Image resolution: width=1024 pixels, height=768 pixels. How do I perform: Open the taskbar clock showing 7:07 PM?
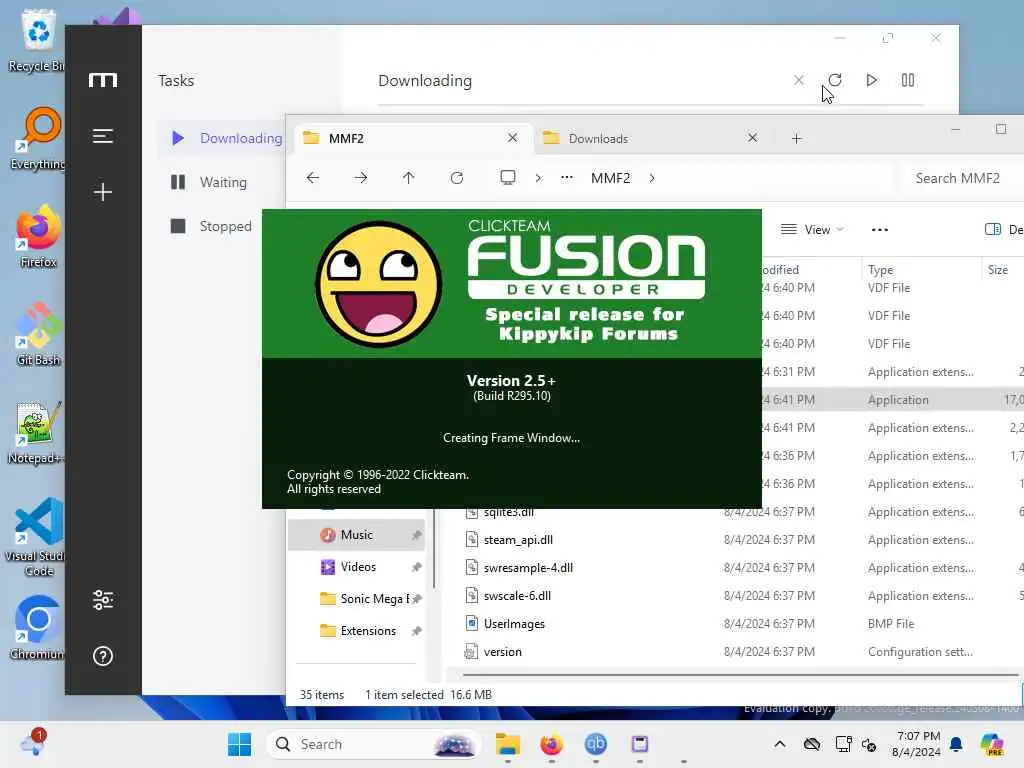pyautogui.click(x=917, y=744)
